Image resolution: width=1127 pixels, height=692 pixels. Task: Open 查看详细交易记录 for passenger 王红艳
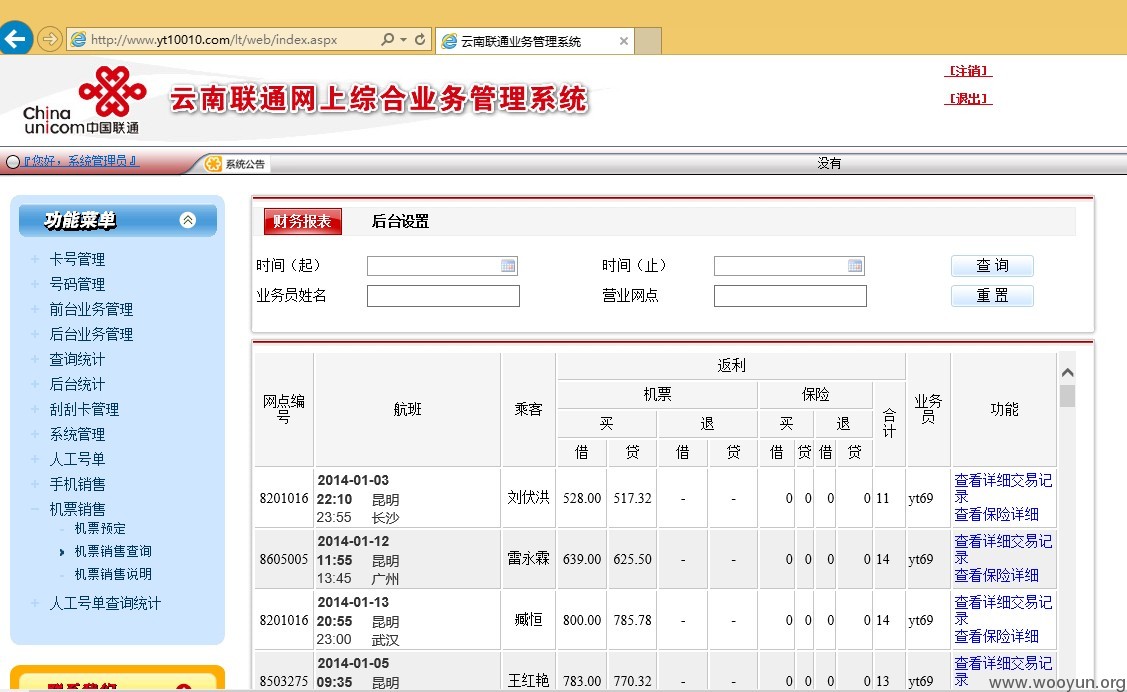[1003, 671]
